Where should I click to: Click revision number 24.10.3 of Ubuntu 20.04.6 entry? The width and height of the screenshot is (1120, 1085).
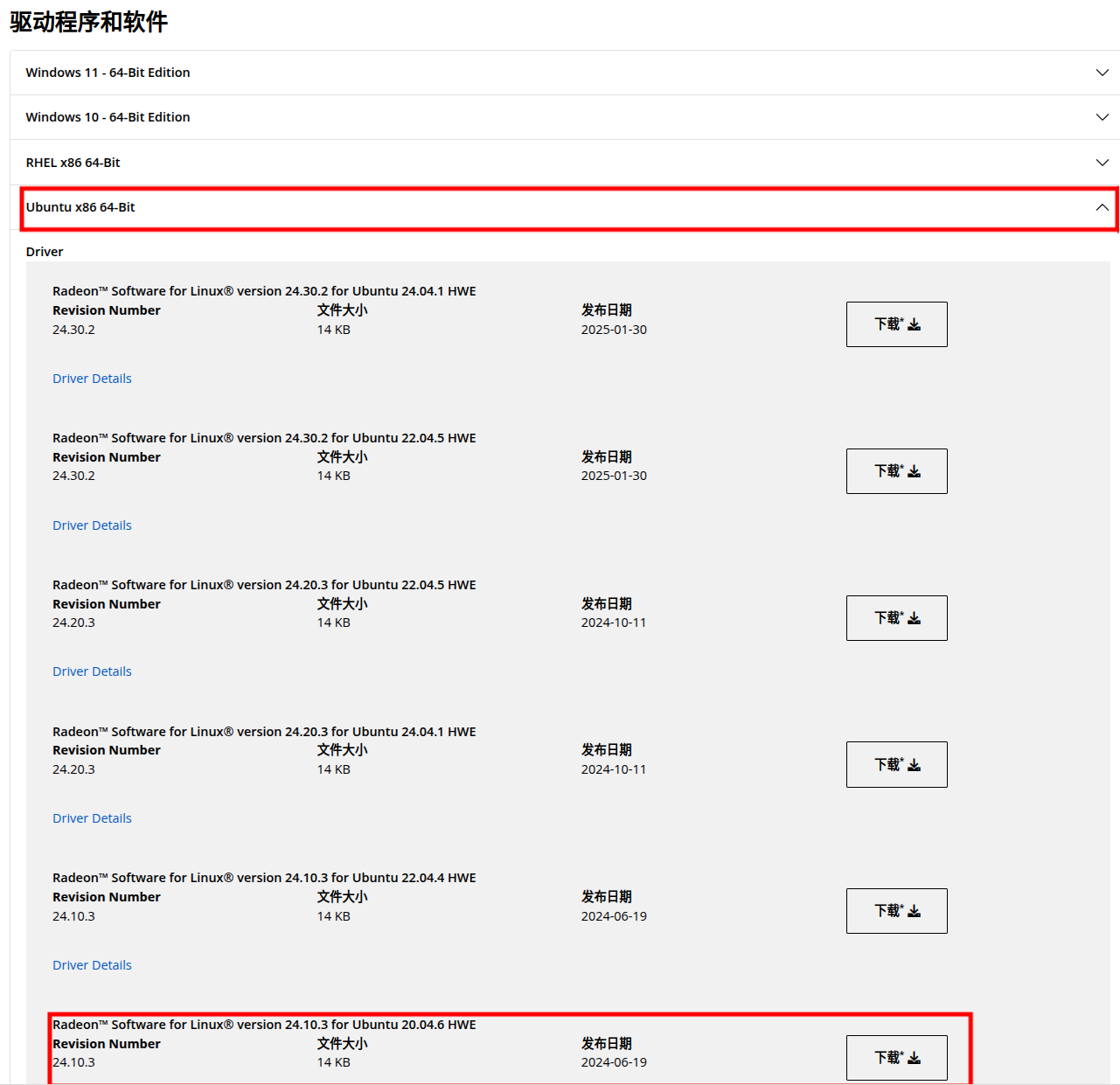[x=73, y=1062]
